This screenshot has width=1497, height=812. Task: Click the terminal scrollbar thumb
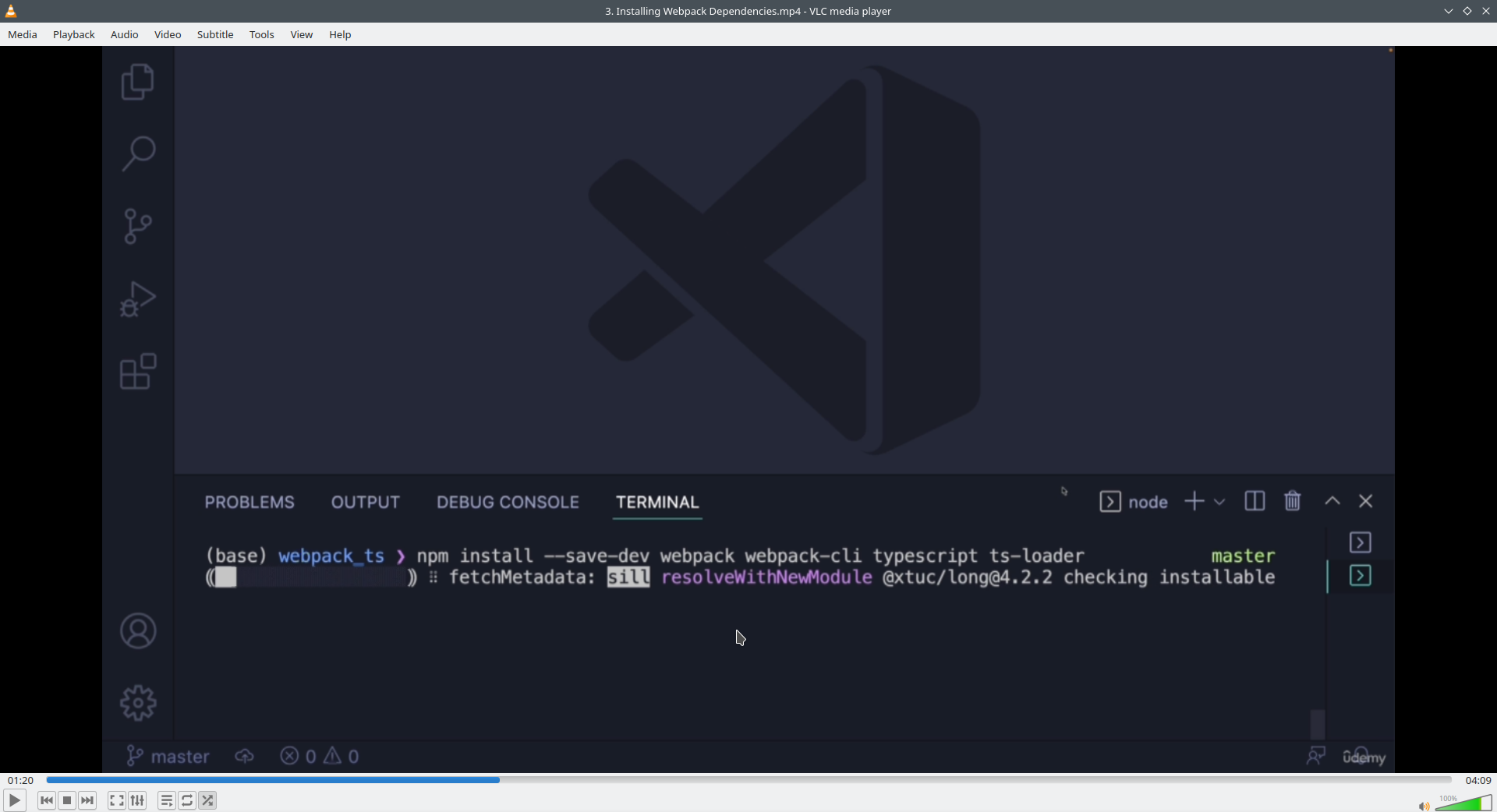(1318, 724)
